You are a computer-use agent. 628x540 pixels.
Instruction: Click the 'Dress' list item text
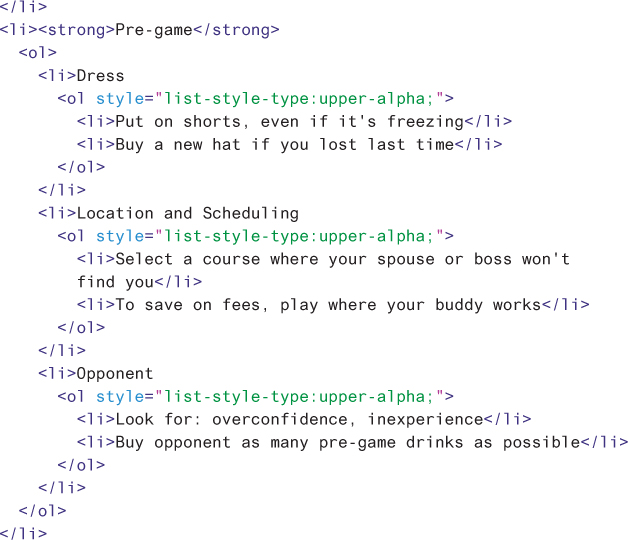click(101, 75)
